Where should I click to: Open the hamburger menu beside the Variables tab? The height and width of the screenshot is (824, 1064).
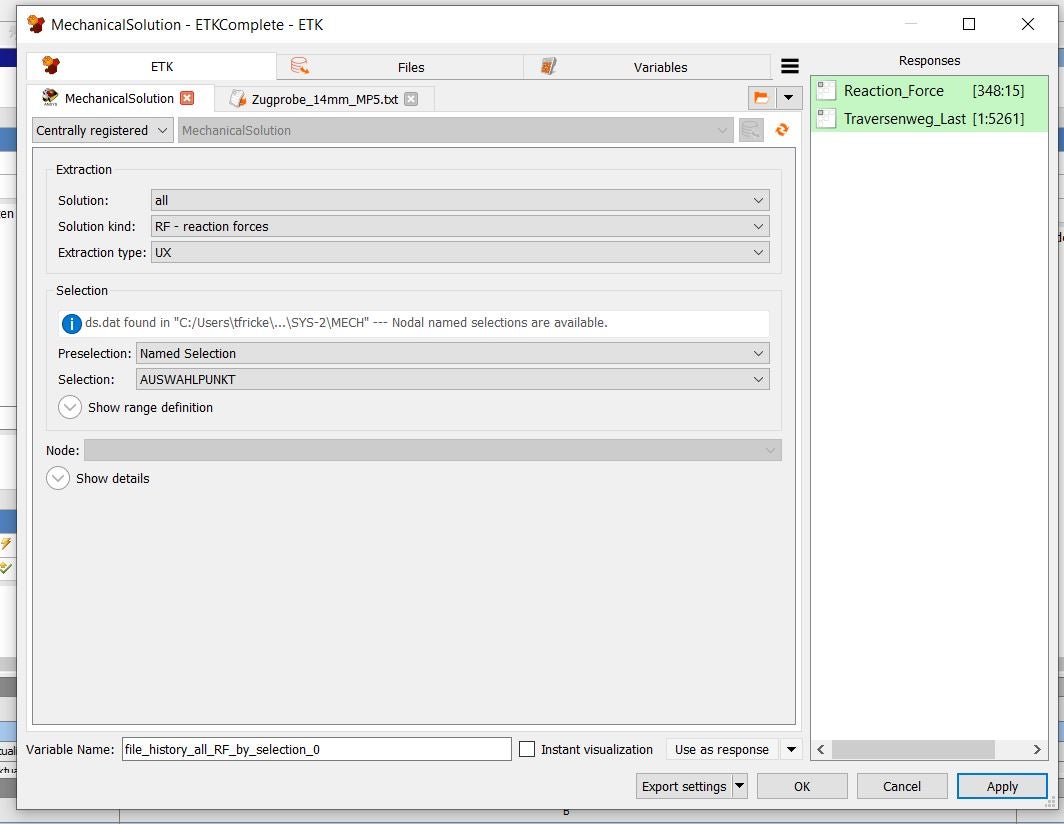pyautogui.click(x=789, y=66)
